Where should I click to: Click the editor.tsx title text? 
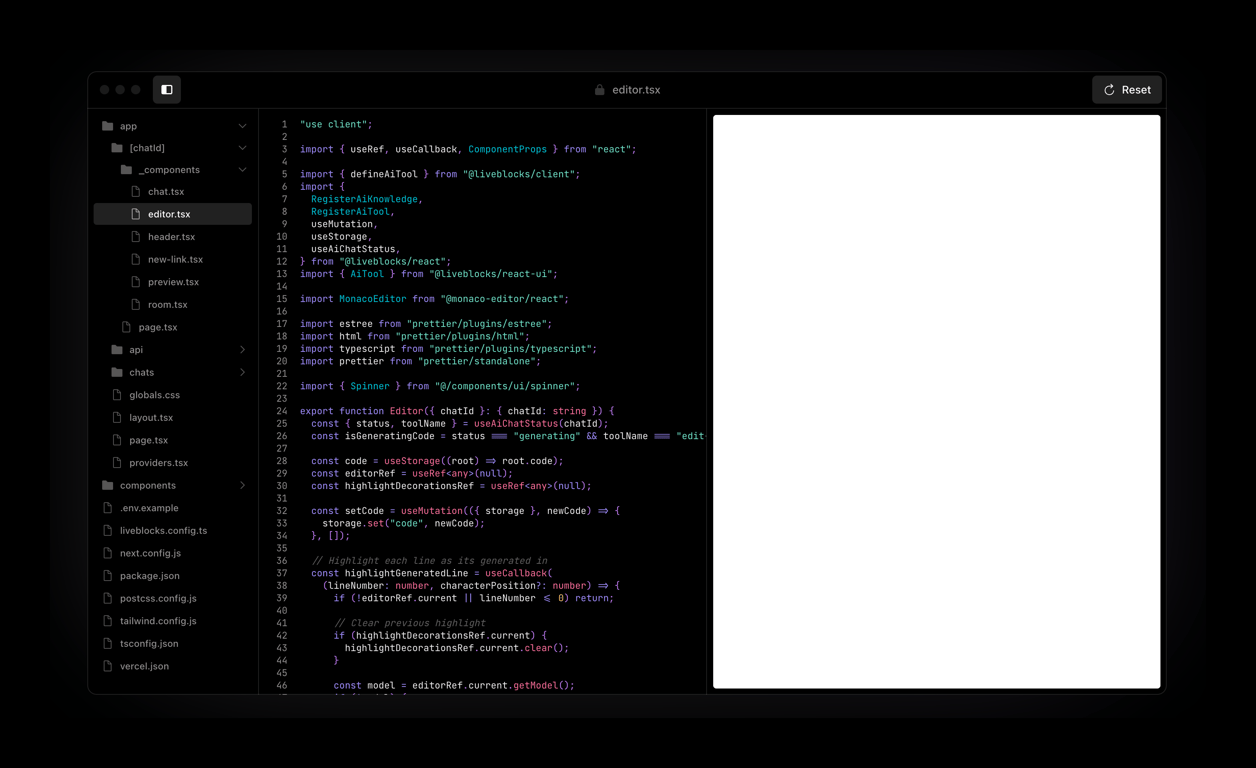click(636, 90)
